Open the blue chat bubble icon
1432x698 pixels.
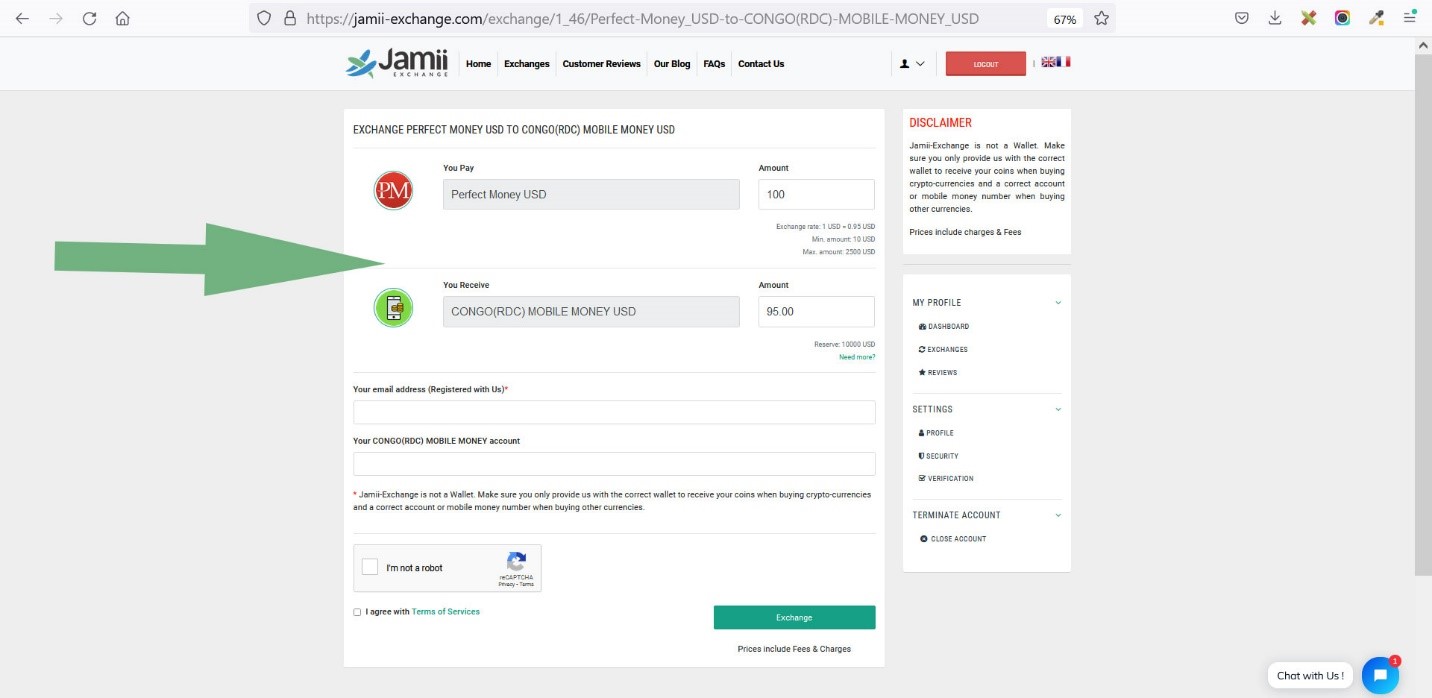[1380, 676]
